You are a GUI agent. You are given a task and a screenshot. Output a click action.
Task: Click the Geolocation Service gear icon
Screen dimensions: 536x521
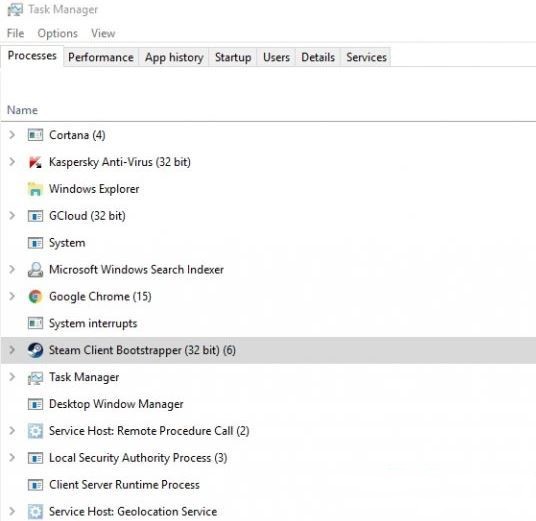coord(35,512)
